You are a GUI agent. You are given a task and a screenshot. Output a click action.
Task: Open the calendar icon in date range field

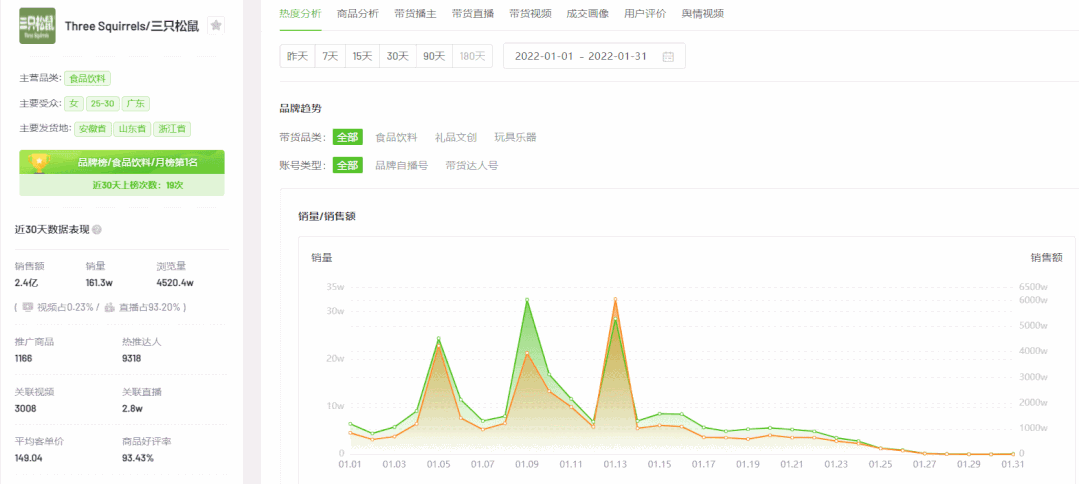coord(667,56)
